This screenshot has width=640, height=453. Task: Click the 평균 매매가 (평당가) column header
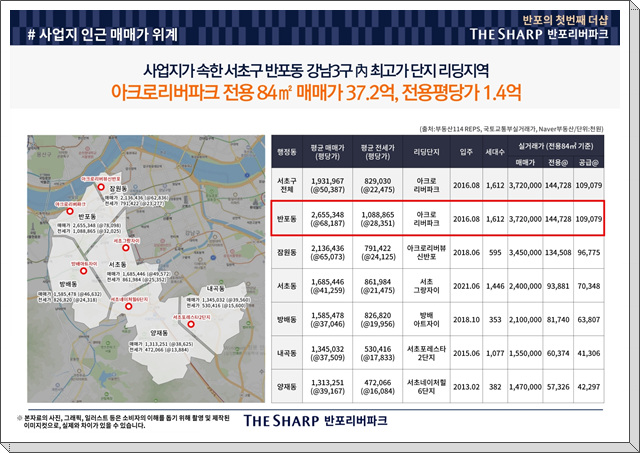tap(327, 152)
